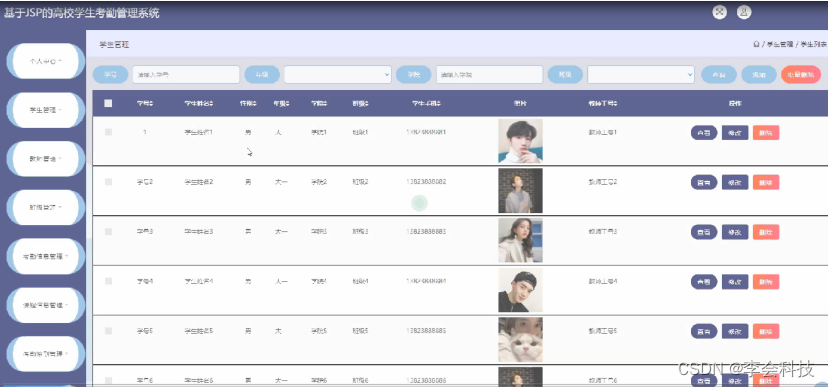Image resolution: width=830 pixels, height=387 pixels.
Task: Check the box for row 学号5
Action: point(109,331)
